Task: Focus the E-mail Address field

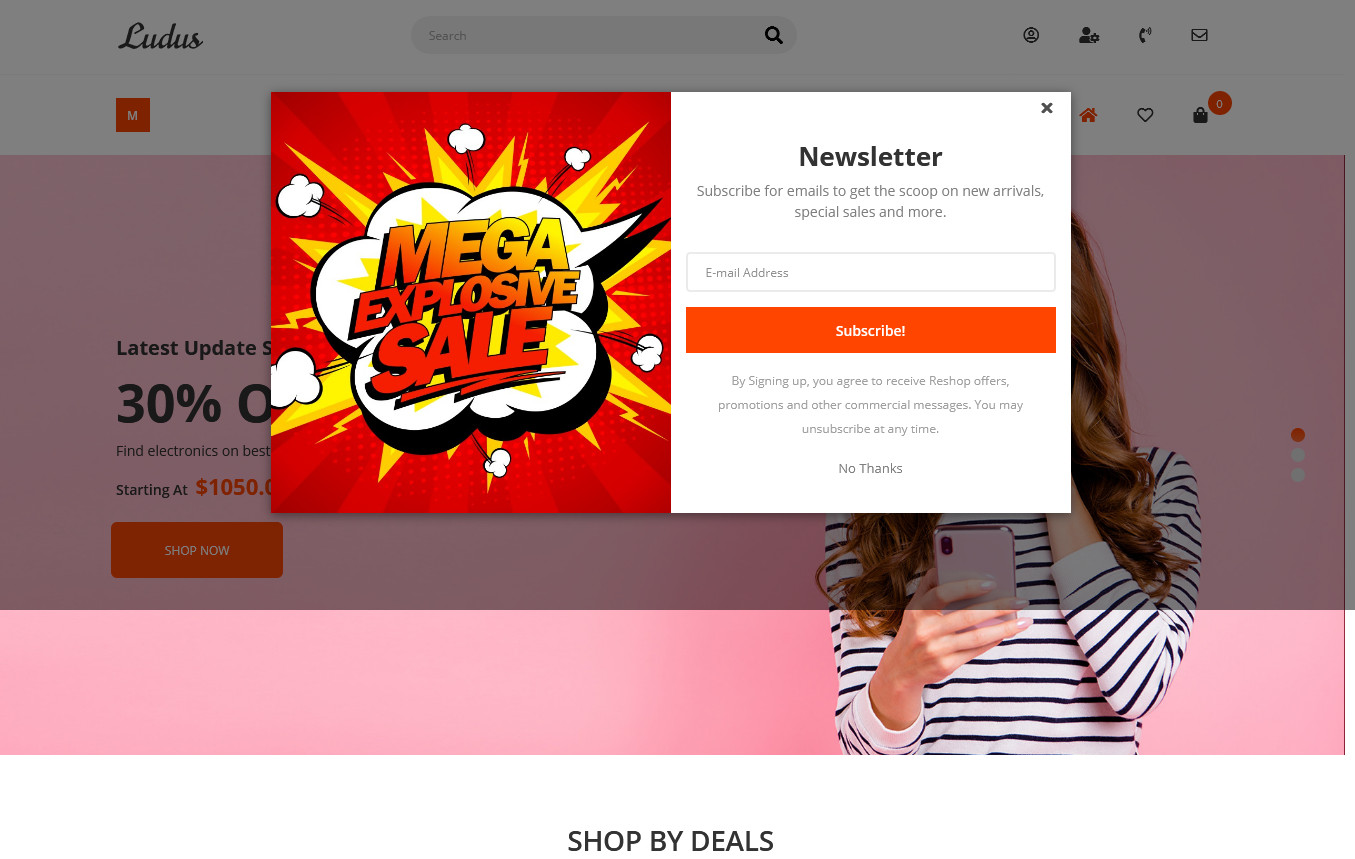Action: click(870, 272)
